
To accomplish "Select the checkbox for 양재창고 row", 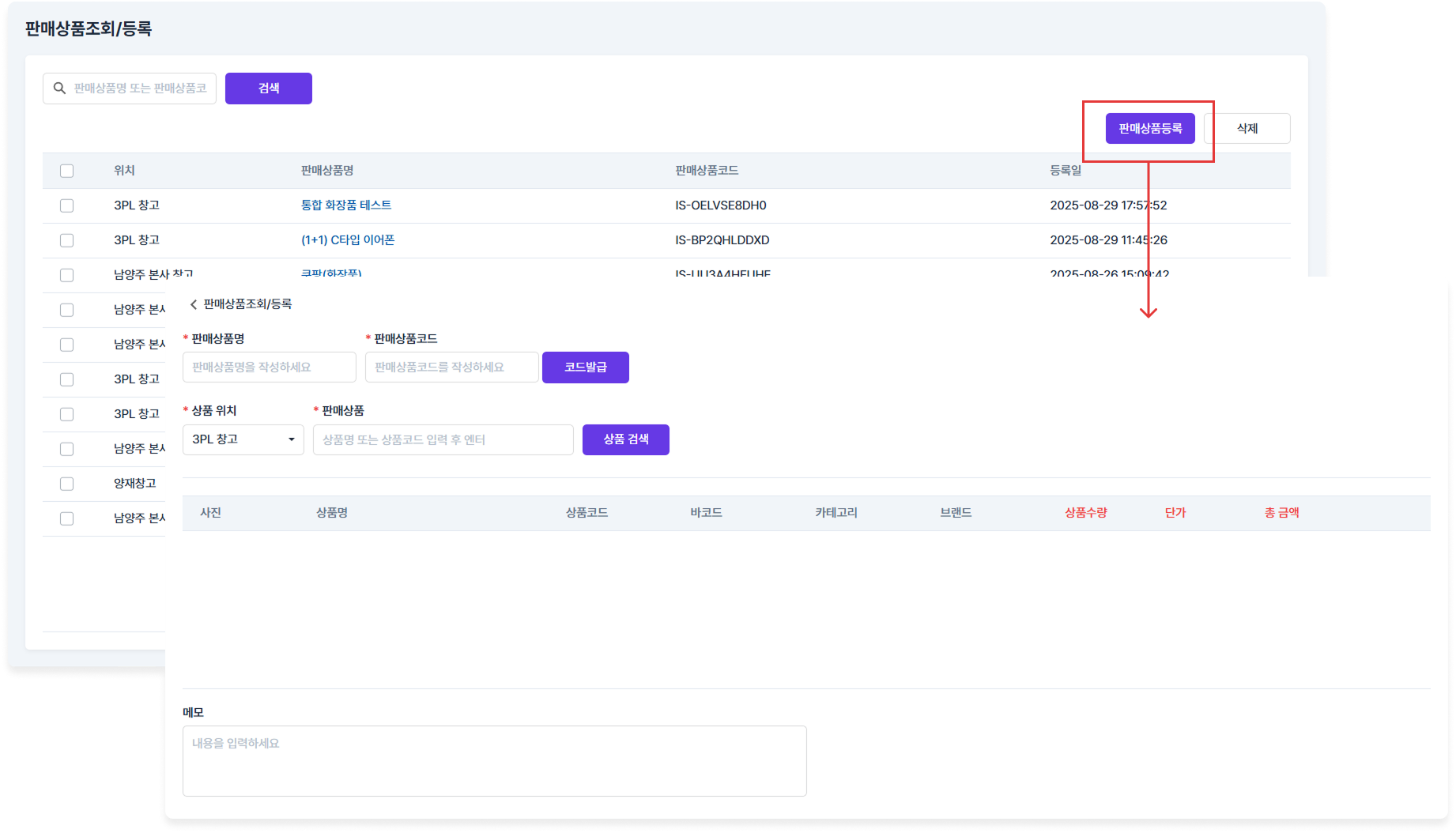I will tap(67, 484).
